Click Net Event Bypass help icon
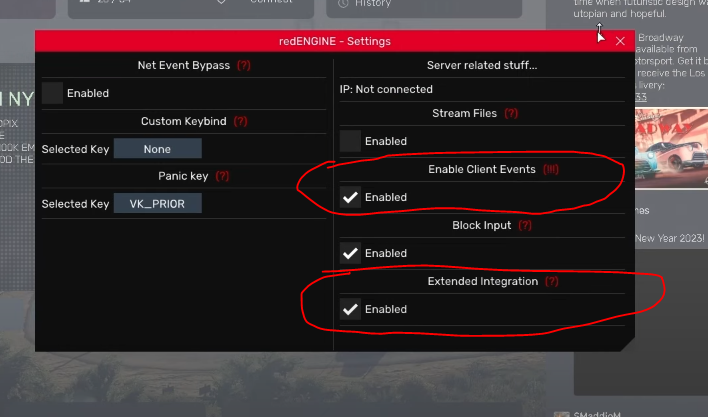The height and width of the screenshot is (417, 708). [x=243, y=65]
